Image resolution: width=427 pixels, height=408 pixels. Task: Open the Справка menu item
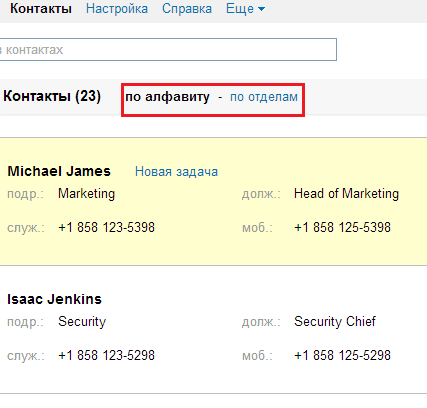[187, 9]
